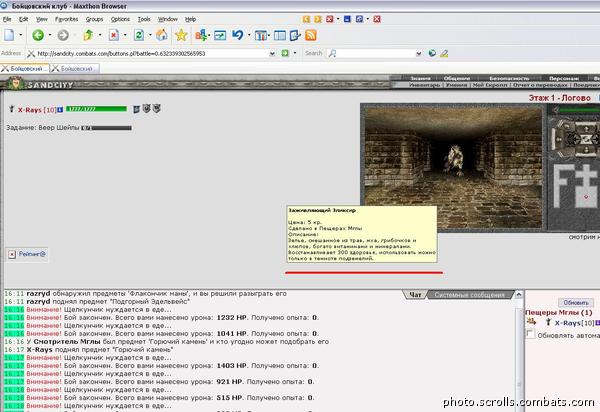Switch to Системные сообщения tab

click(x=470, y=295)
